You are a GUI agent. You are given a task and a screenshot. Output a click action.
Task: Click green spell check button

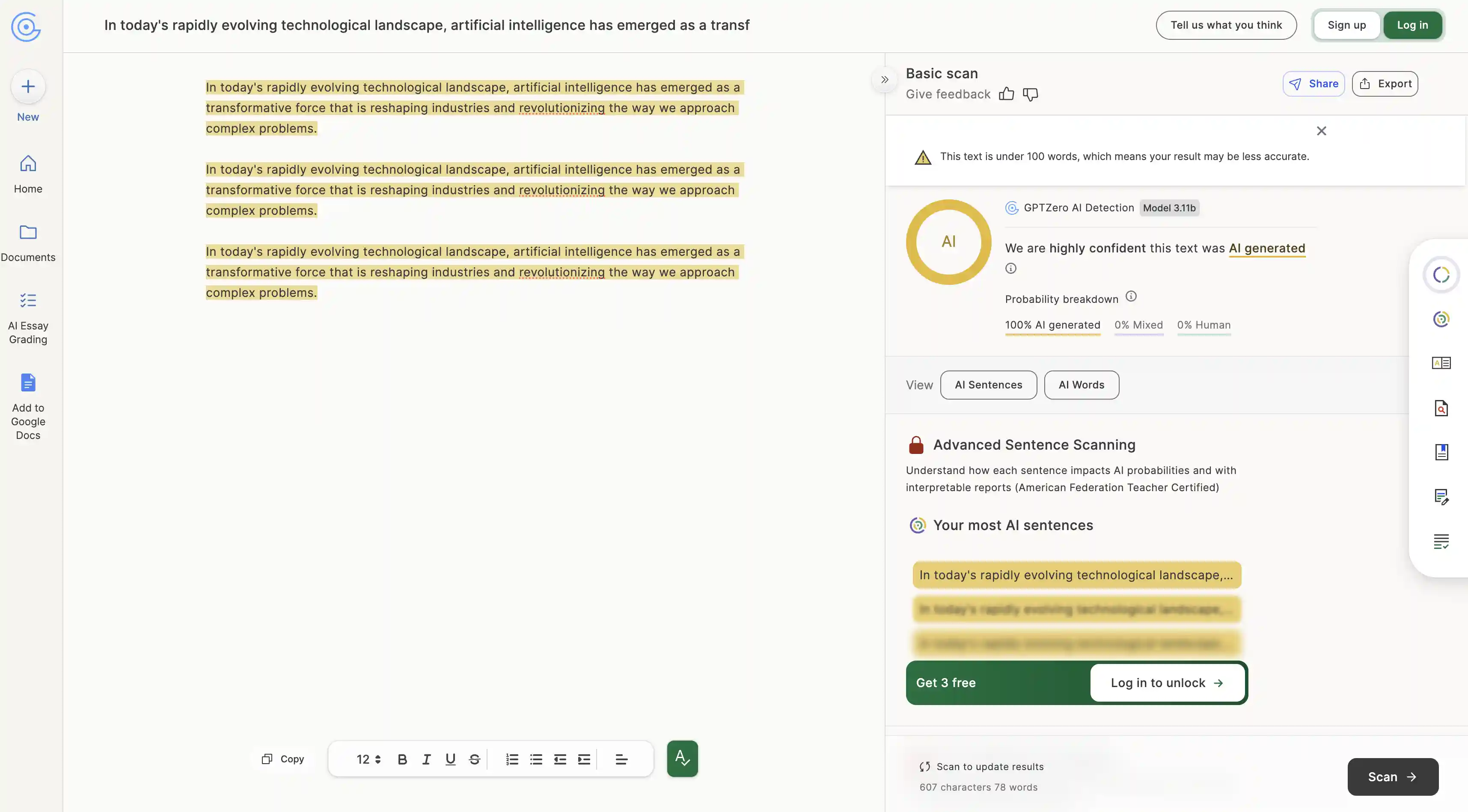click(x=682, y=759)
